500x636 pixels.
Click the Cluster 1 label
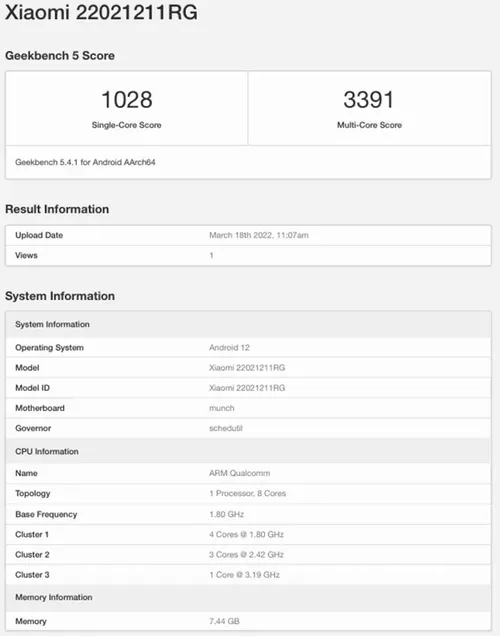coord(32,535)
